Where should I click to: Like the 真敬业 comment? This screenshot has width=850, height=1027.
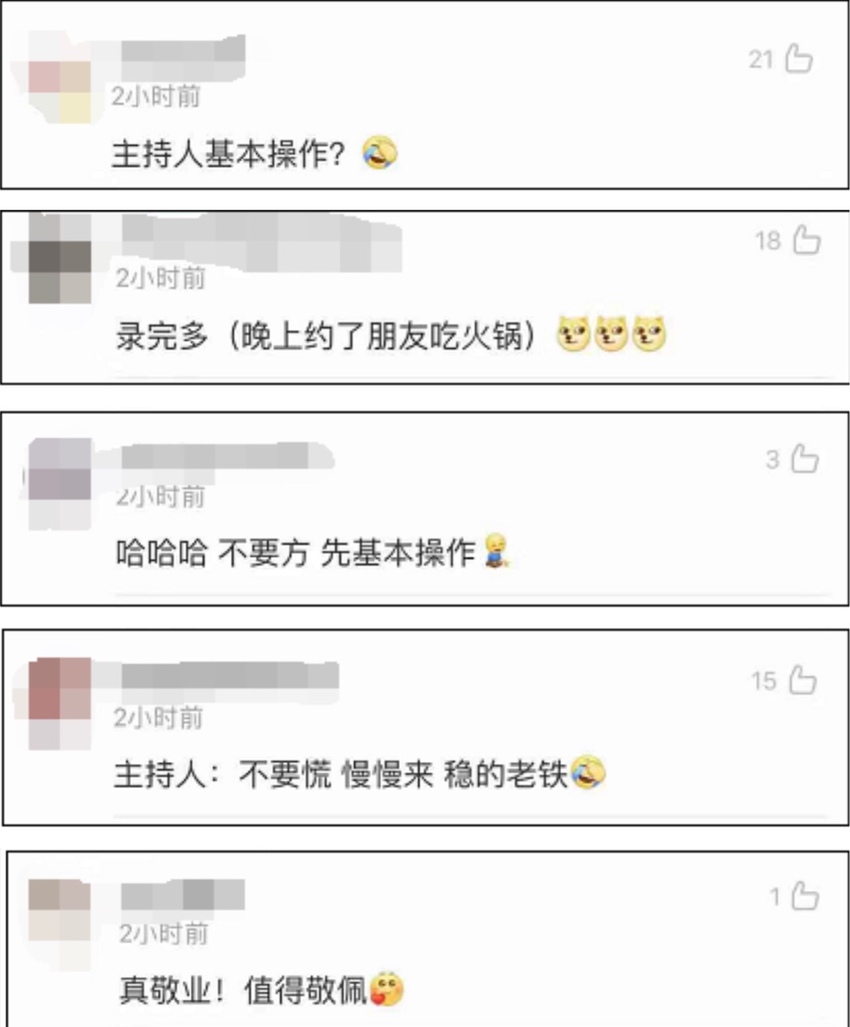805,896
